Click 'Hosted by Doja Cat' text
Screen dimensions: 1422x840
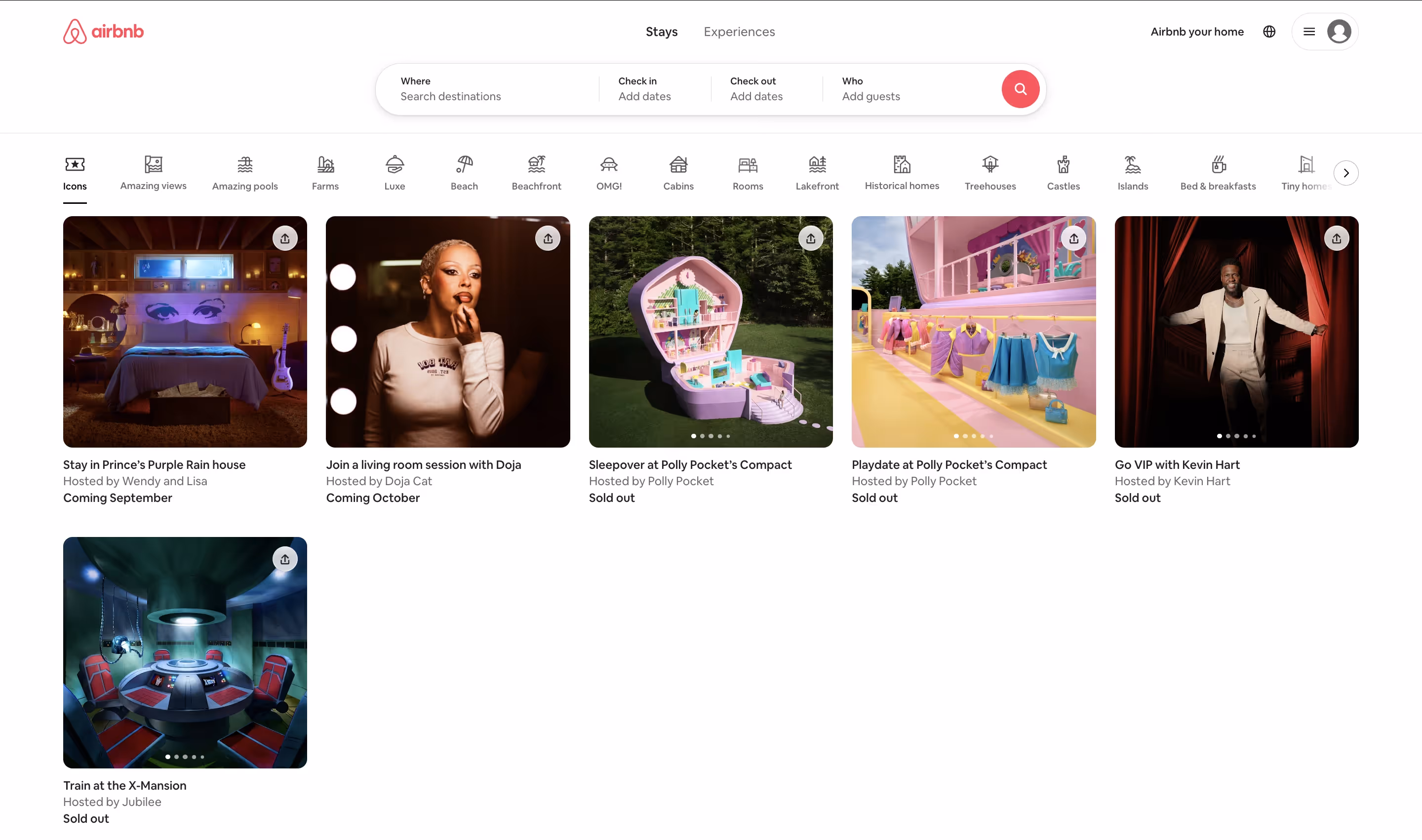(378, 481)
